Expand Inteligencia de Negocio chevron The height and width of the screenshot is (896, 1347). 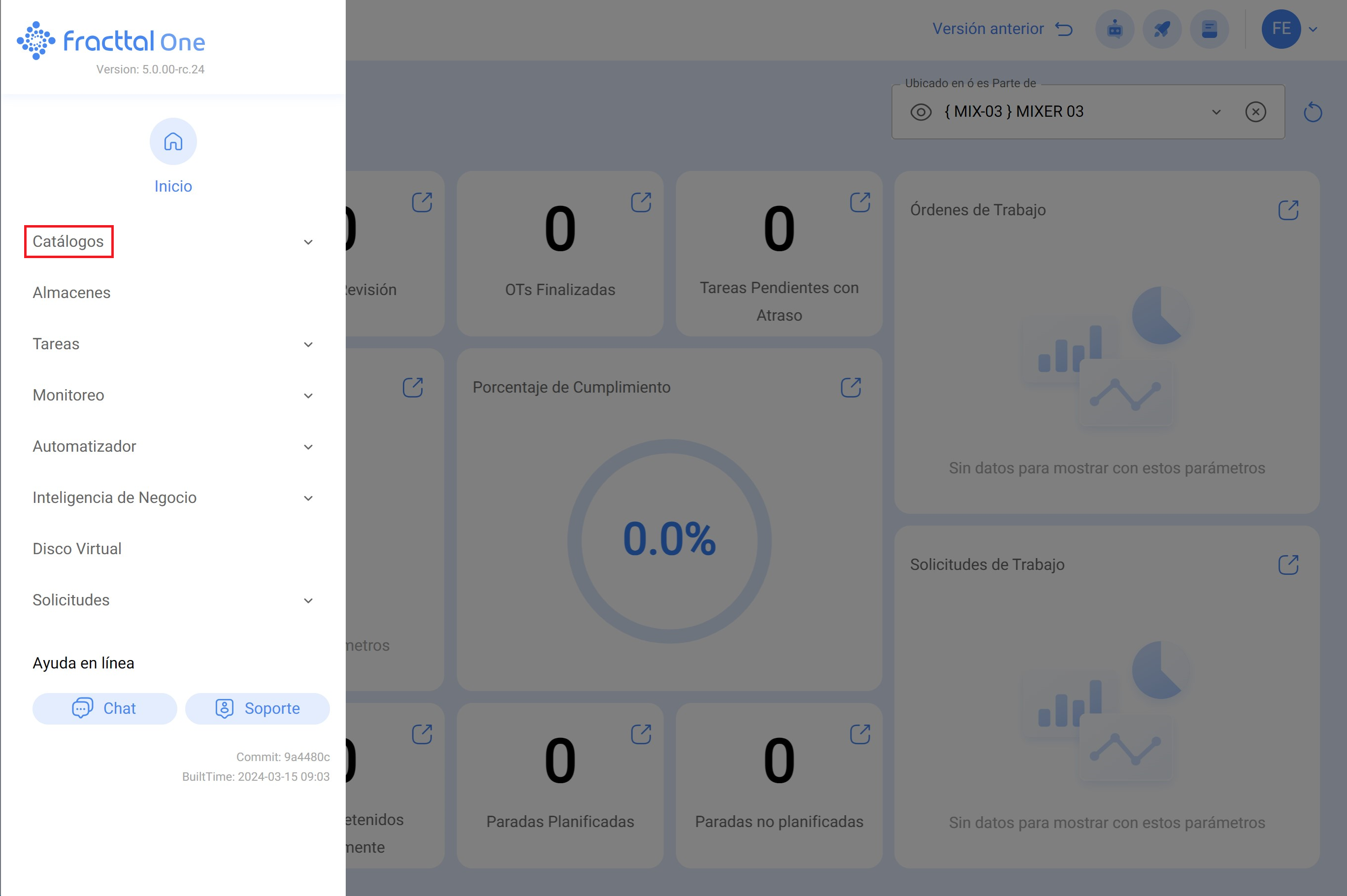tap(308, 498)
